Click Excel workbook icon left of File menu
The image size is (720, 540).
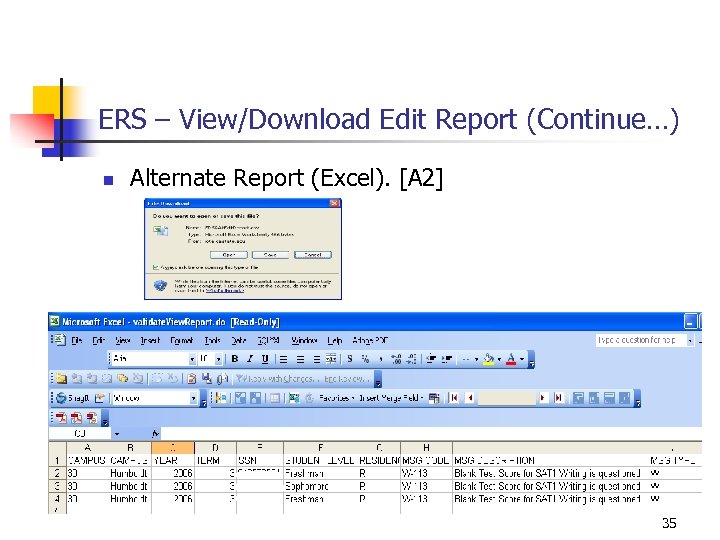pyautogui.click(x=59, y=340)
